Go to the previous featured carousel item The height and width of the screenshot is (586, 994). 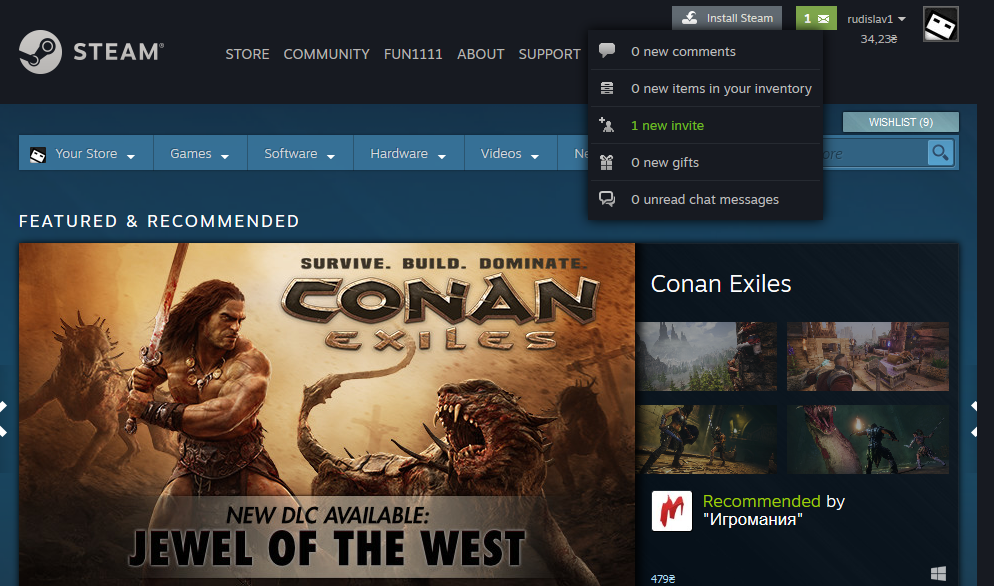4,419
